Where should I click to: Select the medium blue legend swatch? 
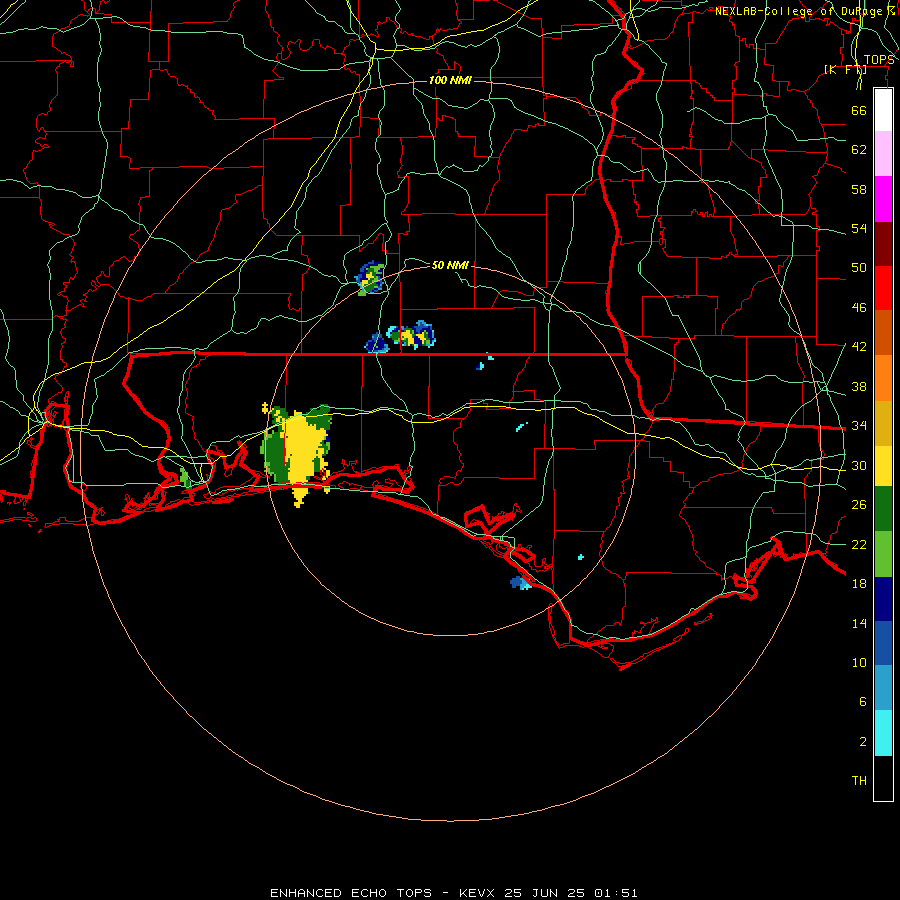point(883,643)
